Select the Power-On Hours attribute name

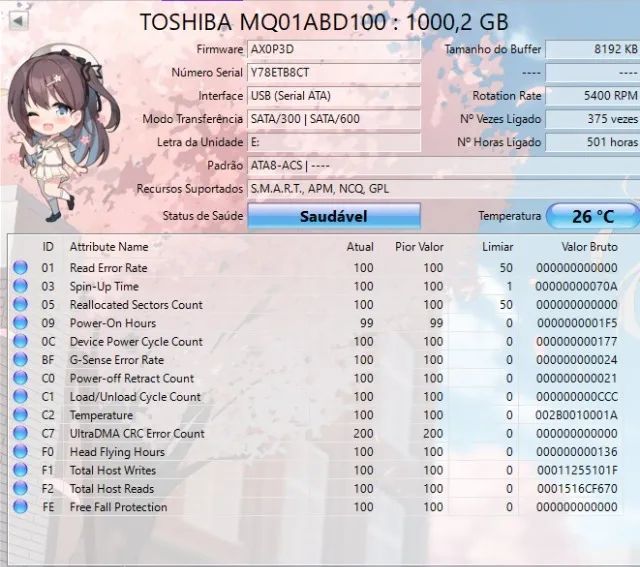(113, 323)
